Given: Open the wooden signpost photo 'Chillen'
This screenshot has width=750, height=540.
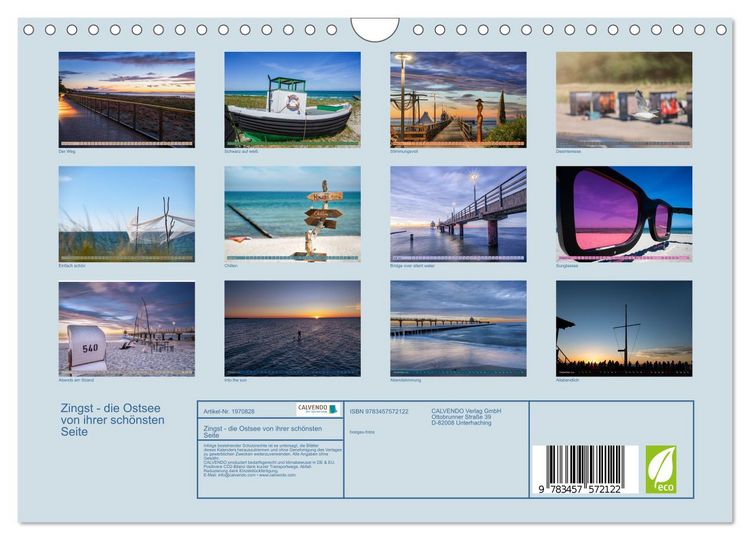Looking at the screenshot, I should pos(293,214).
